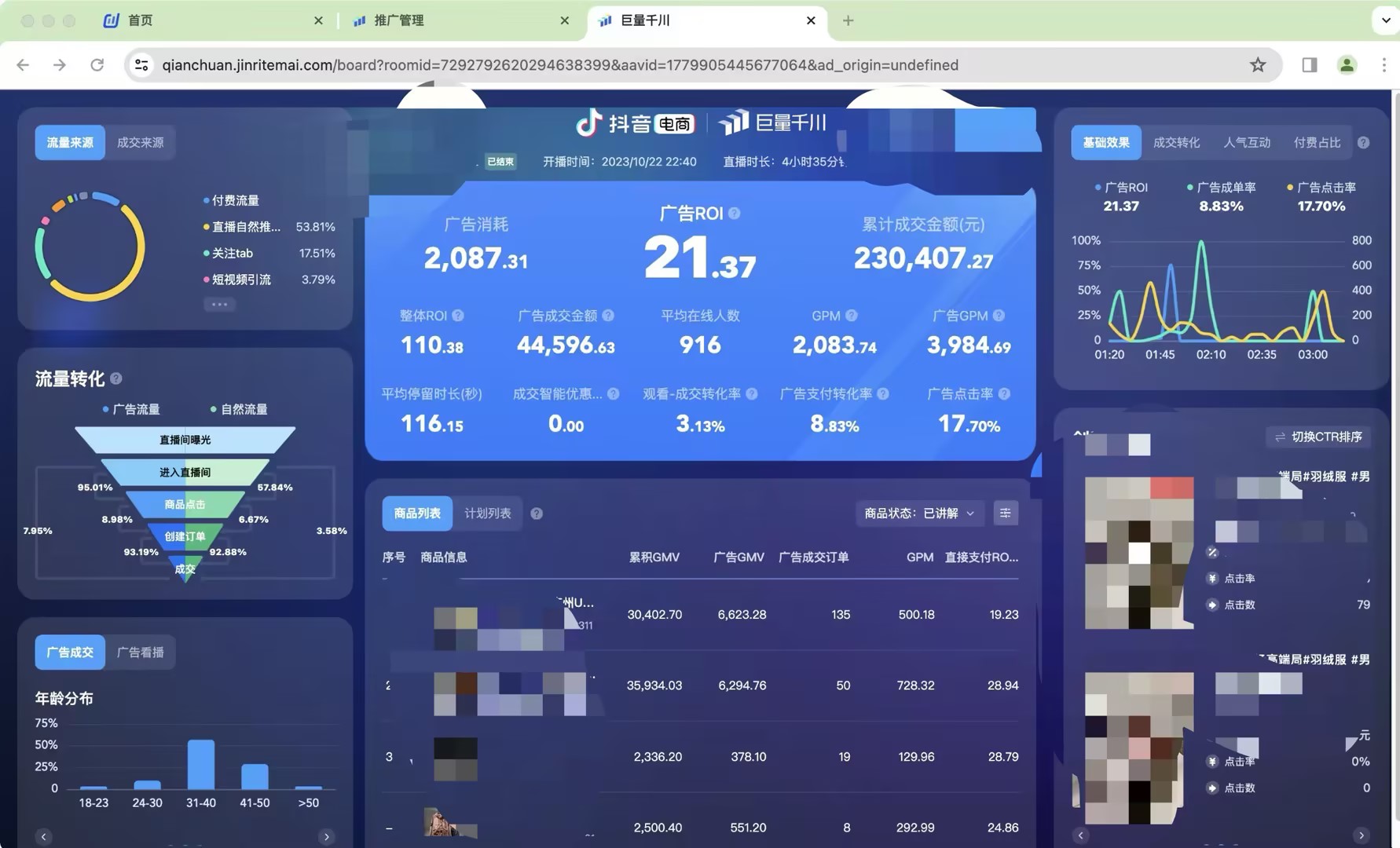Click the browser forward arrow
Screen dimensions: 1400x848
[x=60, y=65]
